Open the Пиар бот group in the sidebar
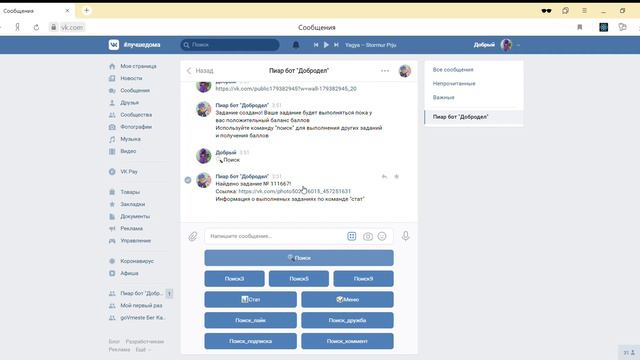Viewport: 640px width, 360px height. [141, 293]
